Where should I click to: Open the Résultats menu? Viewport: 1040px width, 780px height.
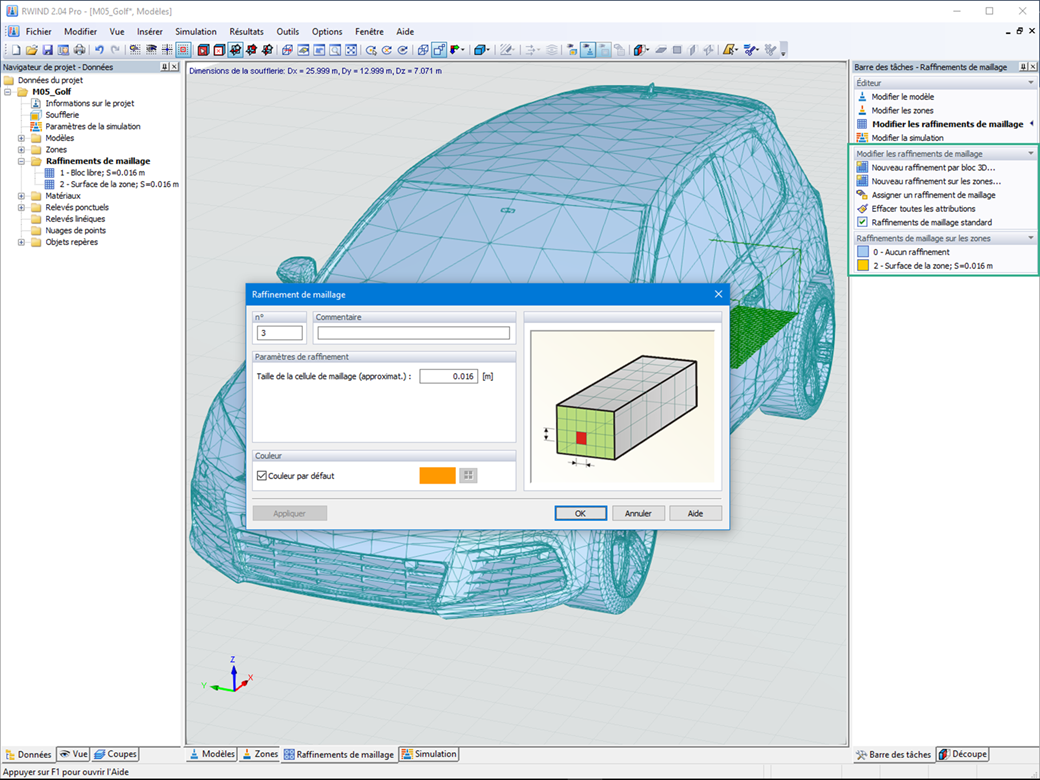(246, 32)
